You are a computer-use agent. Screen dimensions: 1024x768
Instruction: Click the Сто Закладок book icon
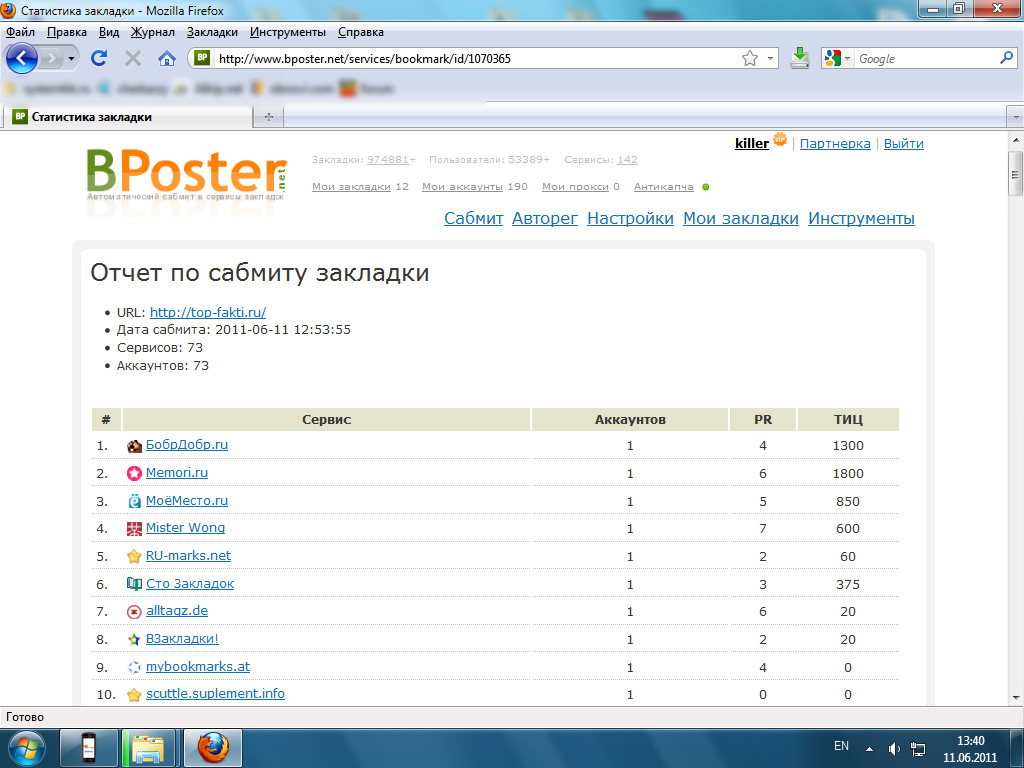[134, 584]
